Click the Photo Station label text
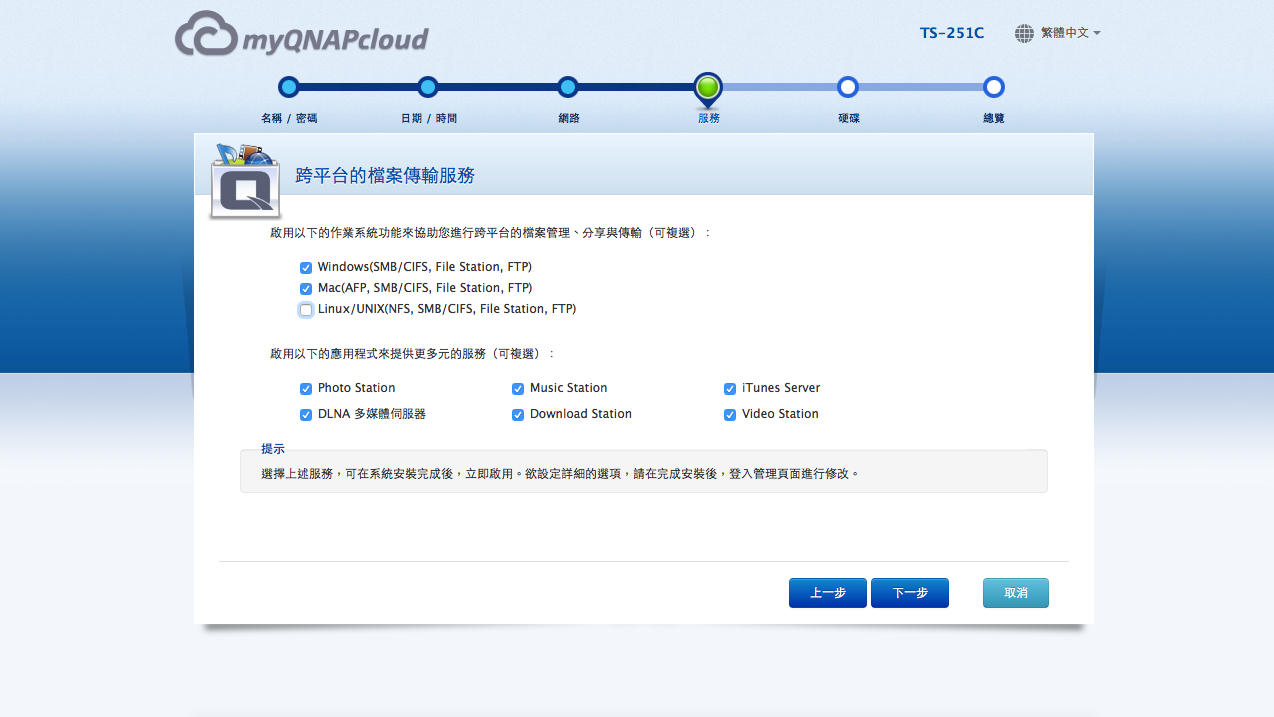This screenshot has height=717, width=1274. pos(357,388)
